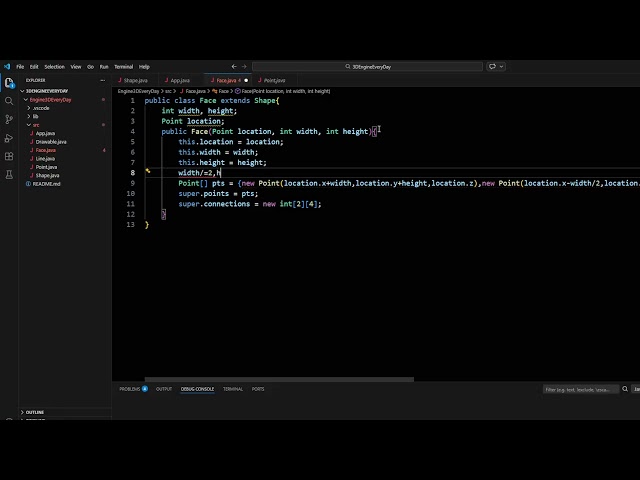
Task: Click the editor horizontal scrollbar
Action: tap(279, 379)
